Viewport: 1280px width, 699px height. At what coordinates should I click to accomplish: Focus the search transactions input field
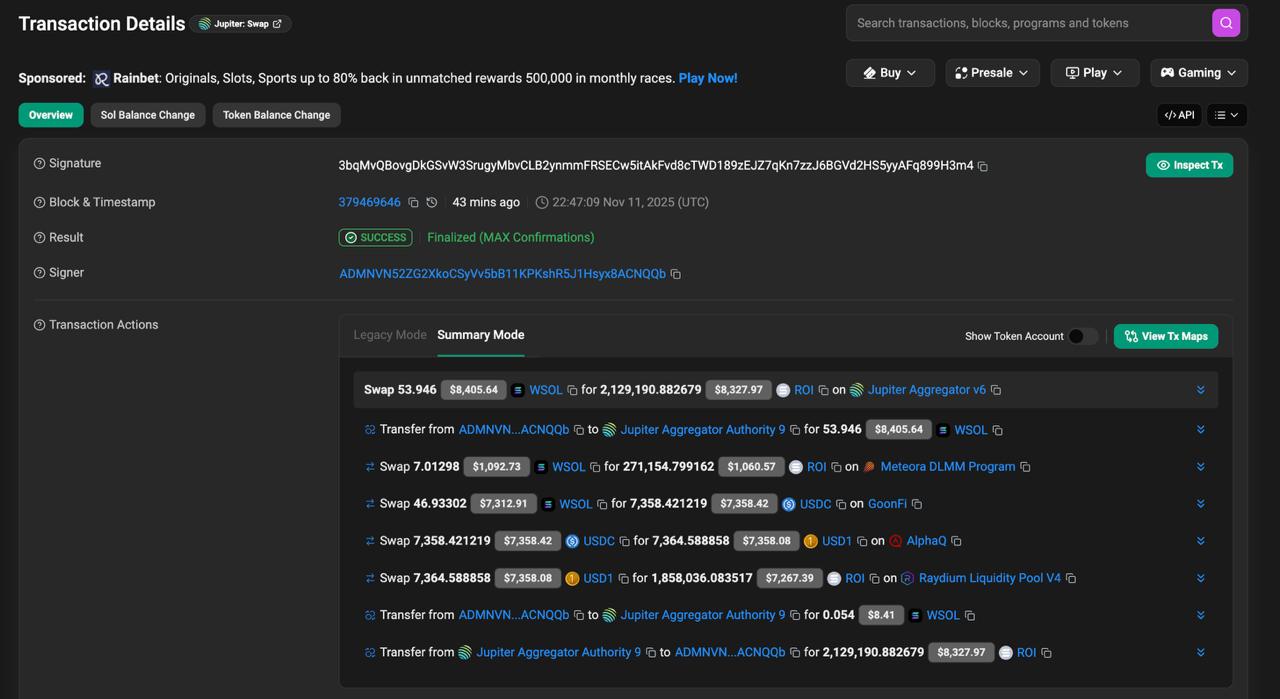coord(1030,23)
